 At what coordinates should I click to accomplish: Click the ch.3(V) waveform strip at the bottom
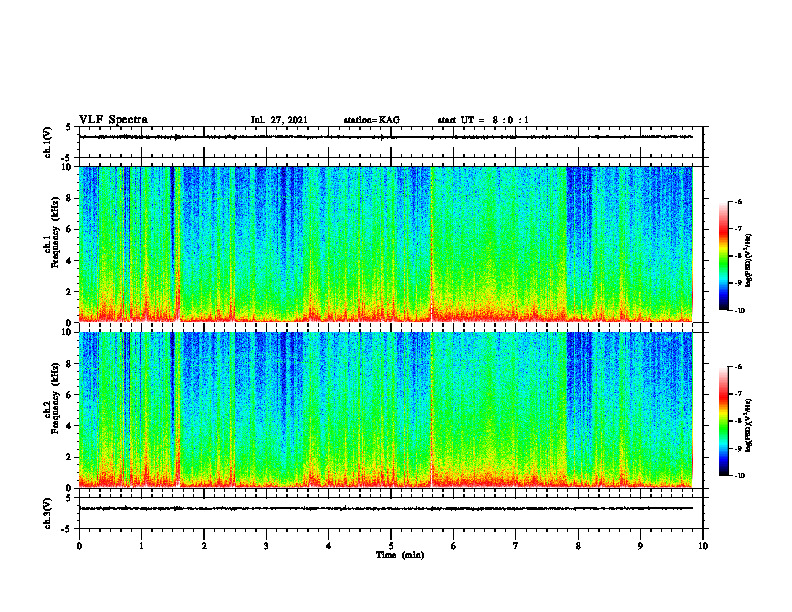391,513
